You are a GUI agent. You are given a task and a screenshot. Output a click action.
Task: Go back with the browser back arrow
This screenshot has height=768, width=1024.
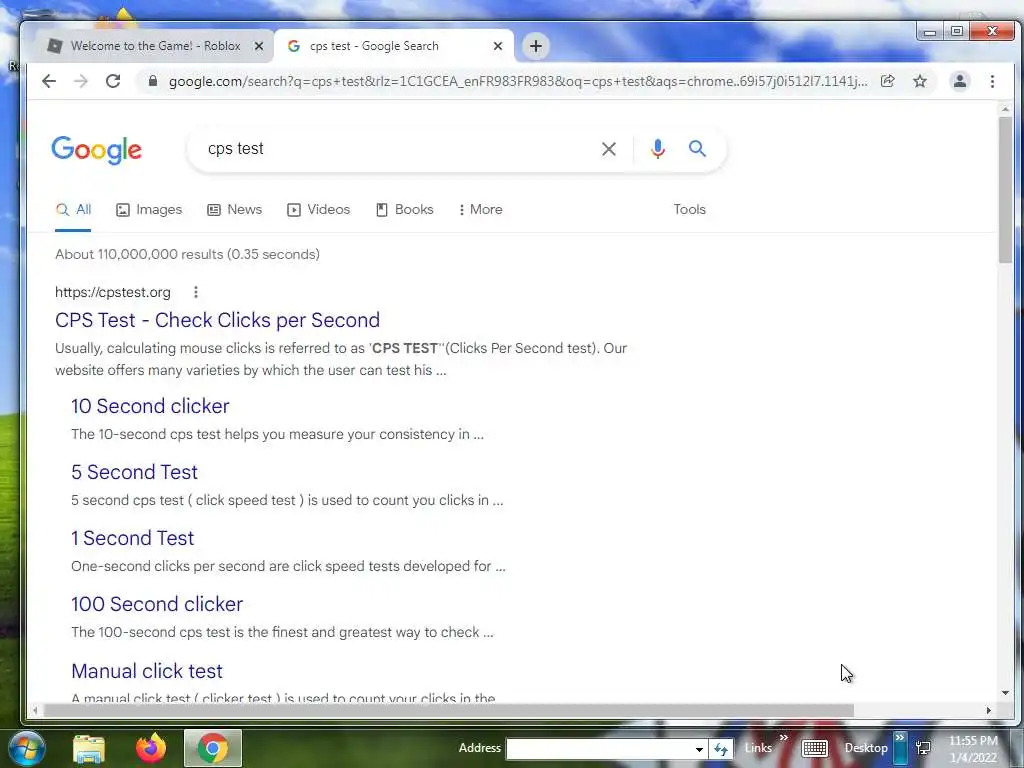[x=49, y=81]
